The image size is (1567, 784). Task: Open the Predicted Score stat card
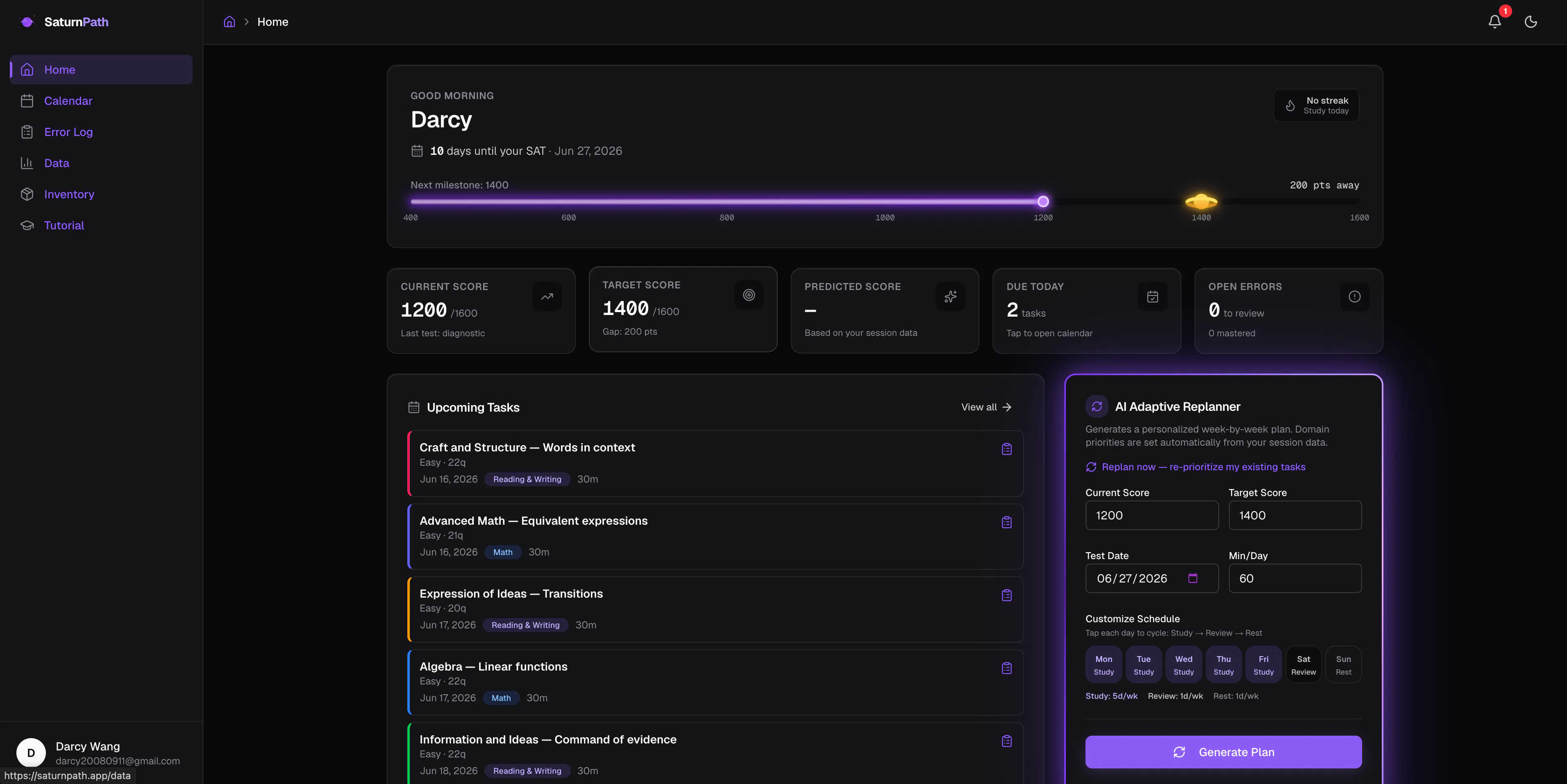point(885,311)
